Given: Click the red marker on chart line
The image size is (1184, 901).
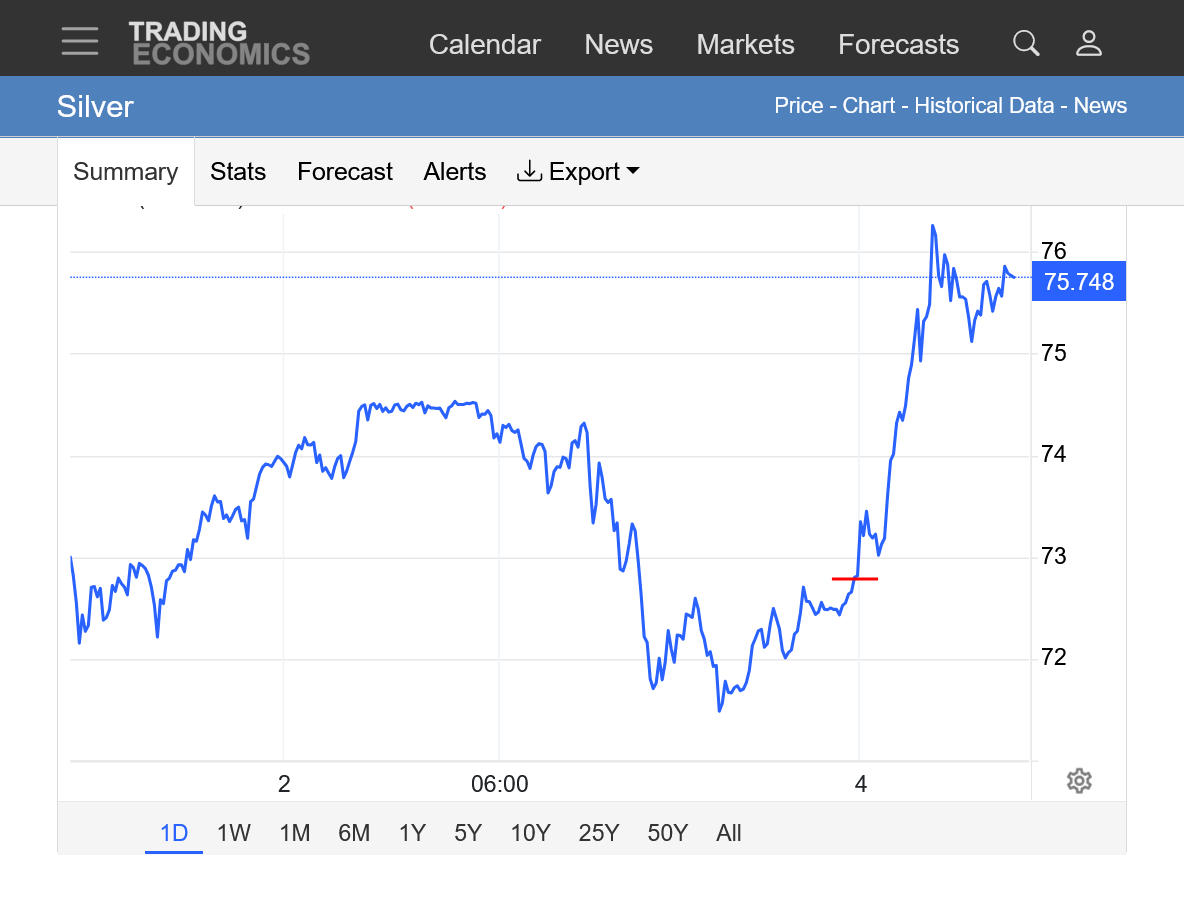Looking at the screenshot, I should coord(855,579).
